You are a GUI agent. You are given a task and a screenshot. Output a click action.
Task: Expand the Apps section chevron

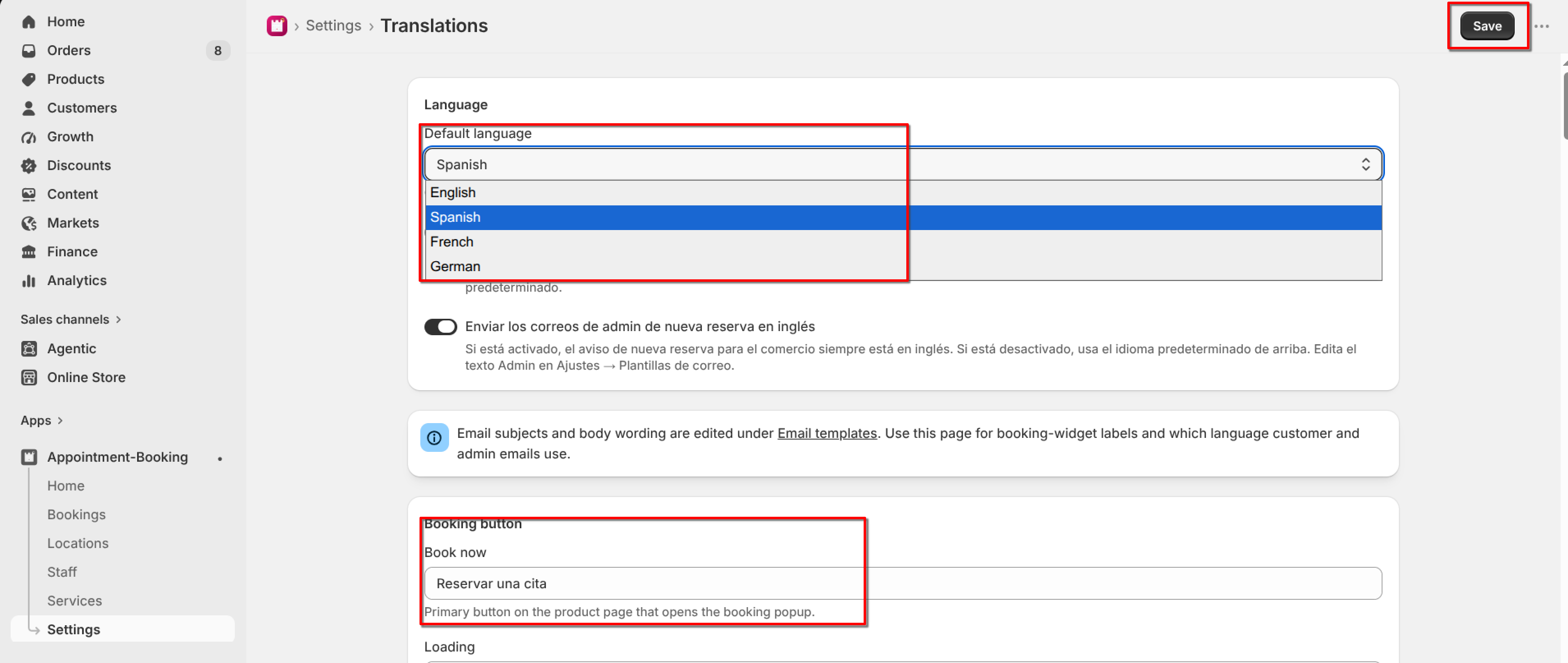60,421
